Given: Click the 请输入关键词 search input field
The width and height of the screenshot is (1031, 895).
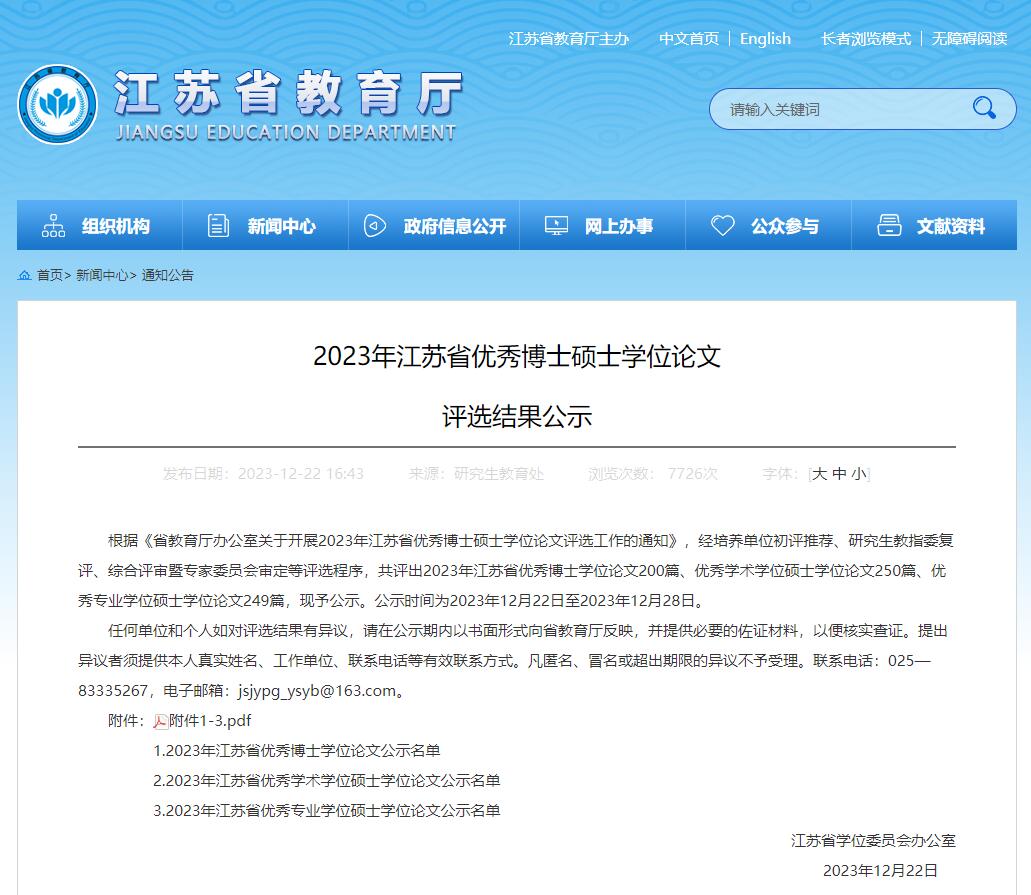Looking at the screenshot, I should [x=840, y=109].
